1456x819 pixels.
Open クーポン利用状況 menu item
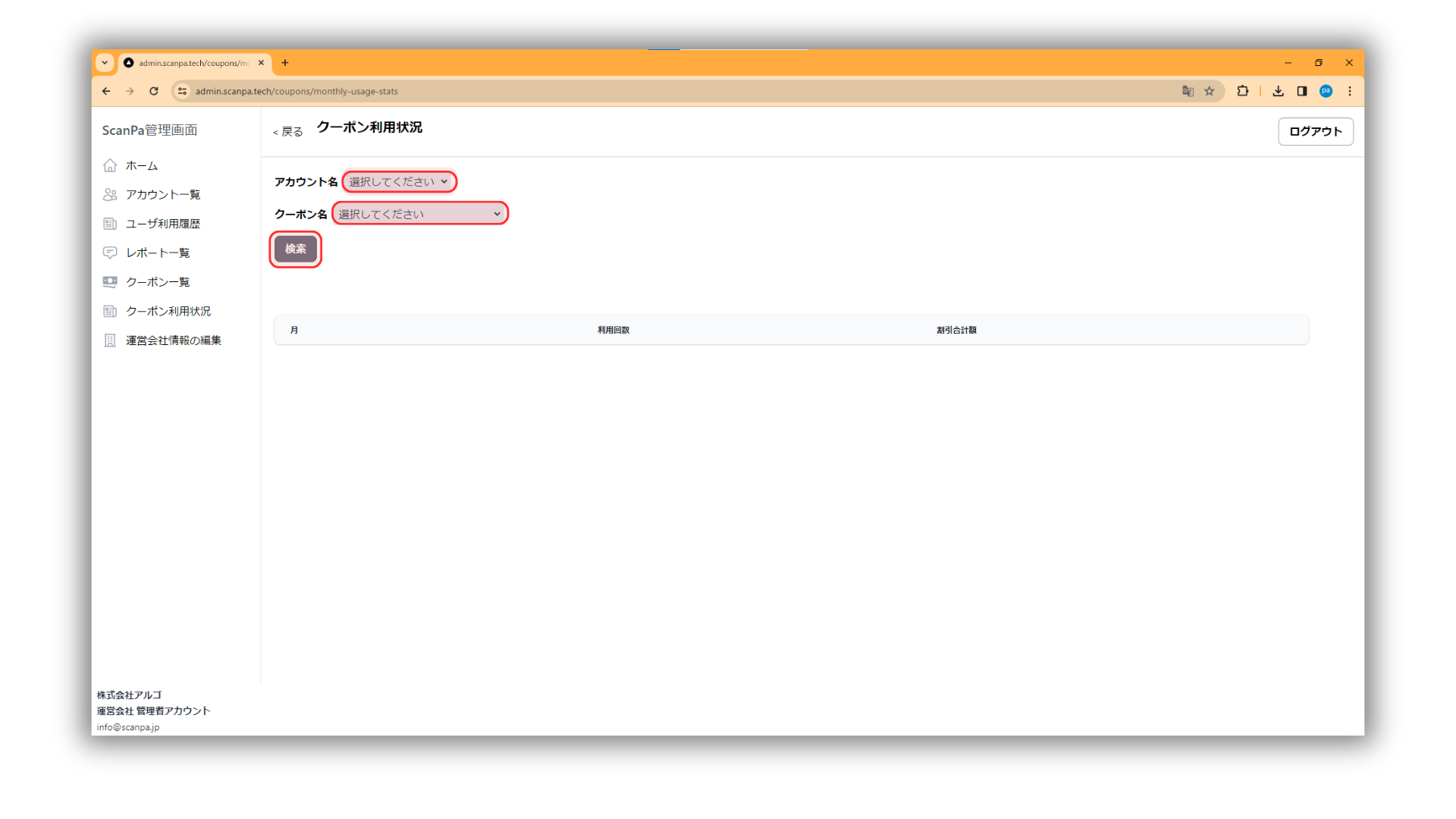pos(168,312)
